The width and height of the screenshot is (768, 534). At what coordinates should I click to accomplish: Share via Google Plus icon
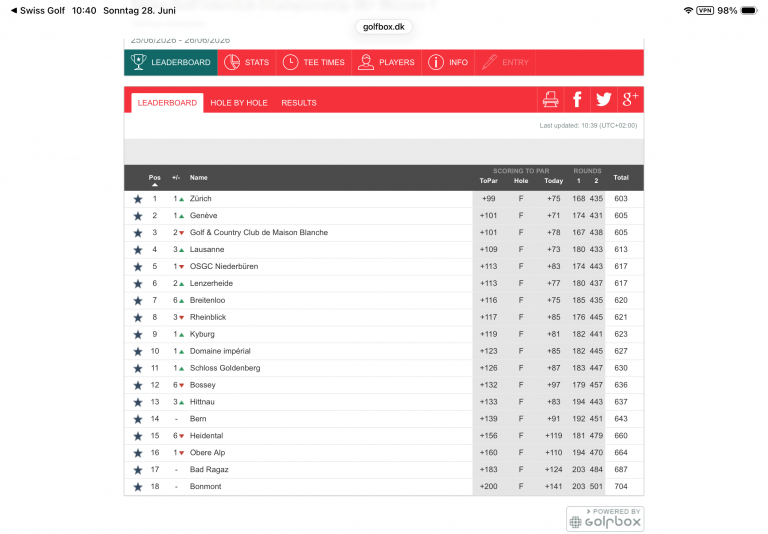(x=630, y=99)
